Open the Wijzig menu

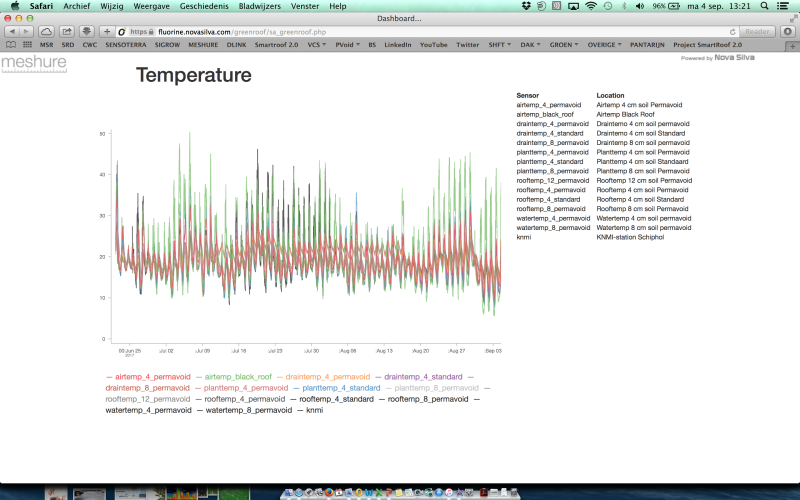(x=112, y=6)
